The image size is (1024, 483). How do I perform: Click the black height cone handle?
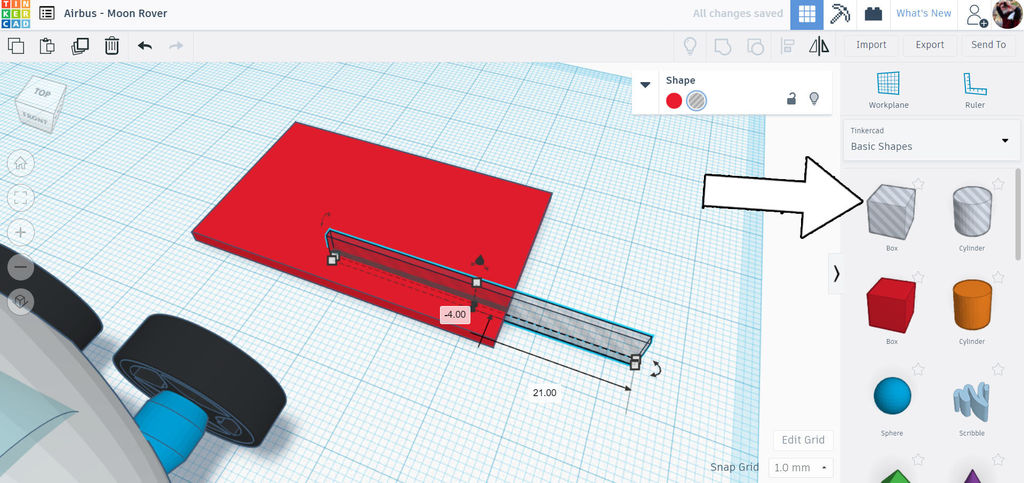(x=479, y=260)
